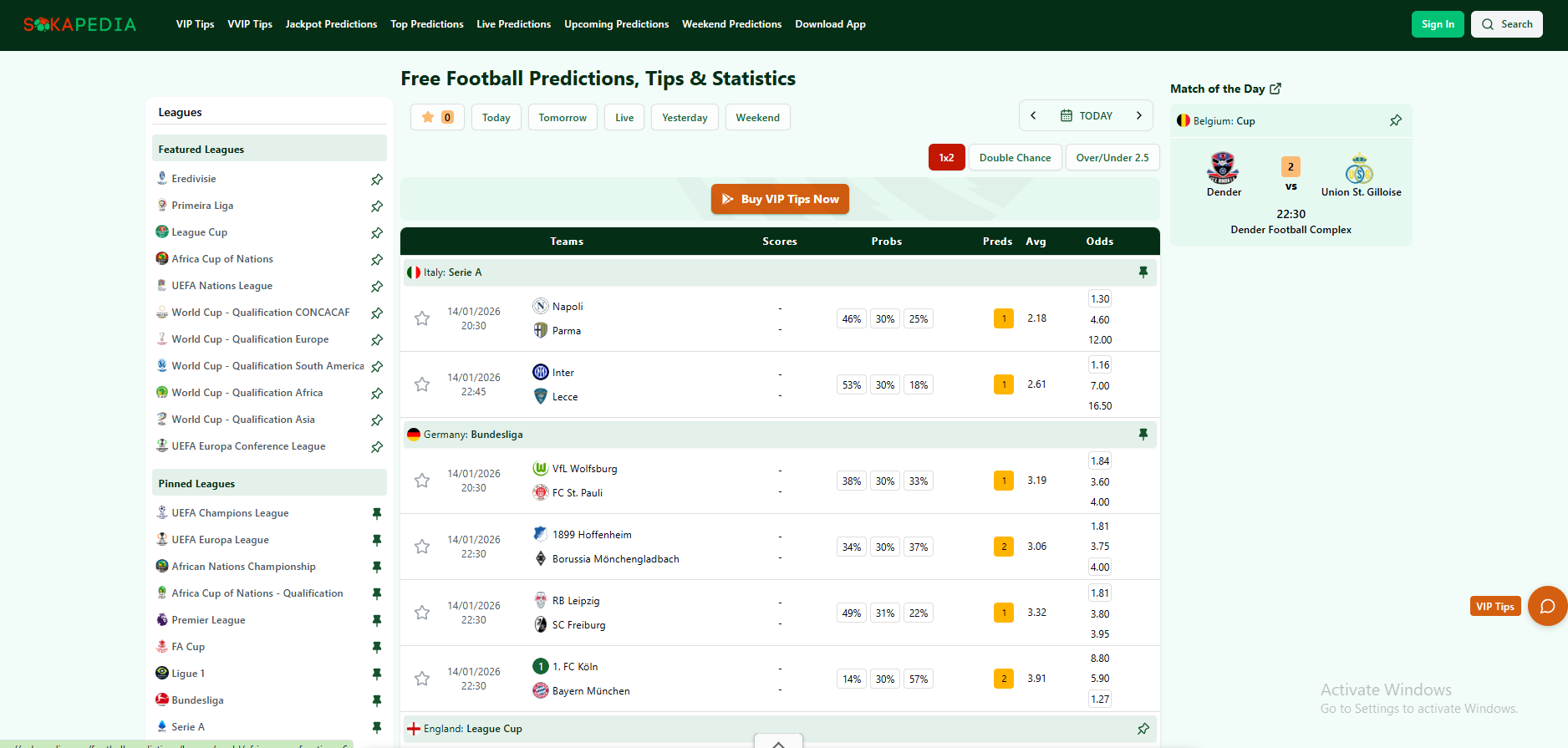Select the Premier League in pinned leagues
The height and width of the screenshot is (748, 1568).
tap(208, 620)
